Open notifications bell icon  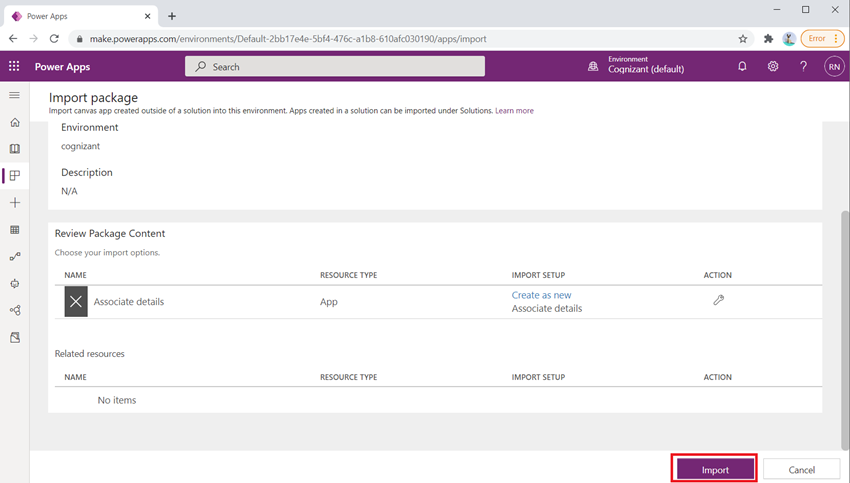(742, 66)
